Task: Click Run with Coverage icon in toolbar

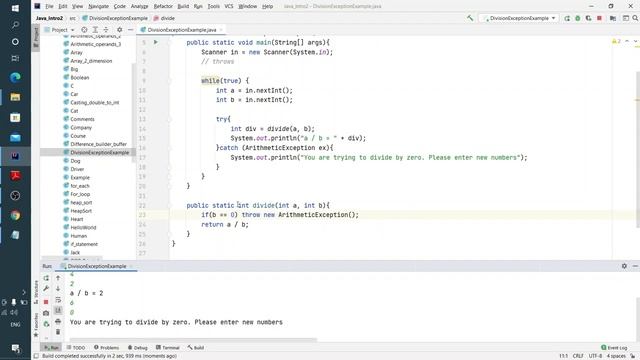Action: [588, 18]
